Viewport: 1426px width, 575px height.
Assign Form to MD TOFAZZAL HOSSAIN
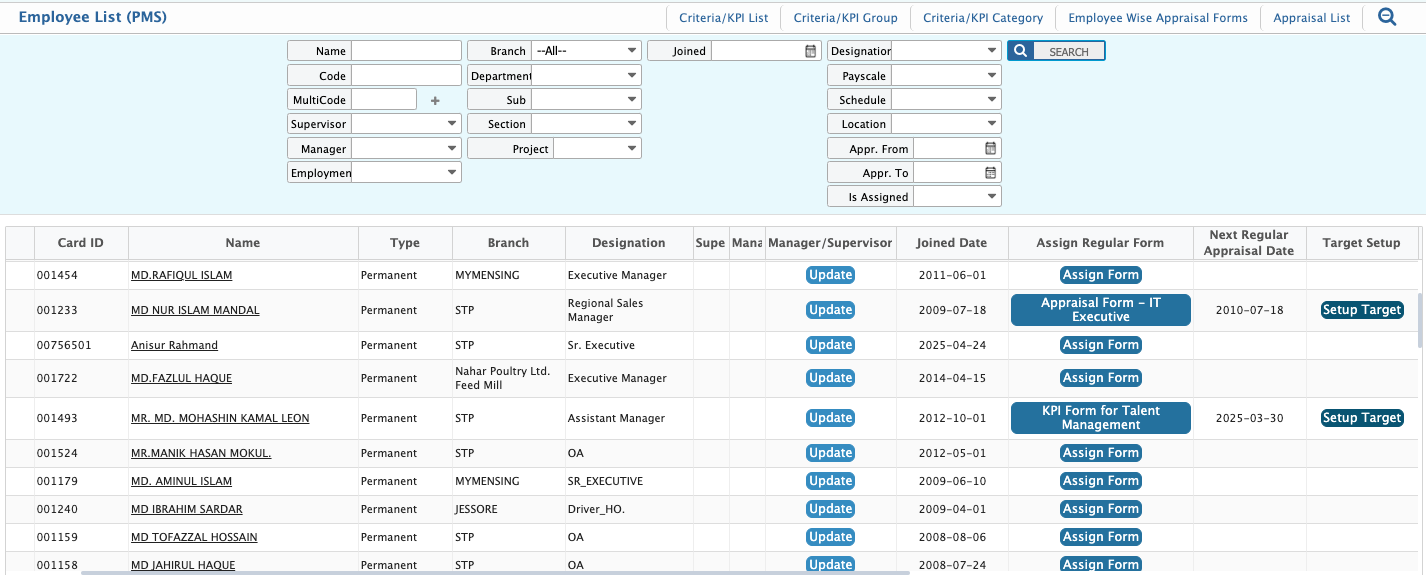(1101, 537)
